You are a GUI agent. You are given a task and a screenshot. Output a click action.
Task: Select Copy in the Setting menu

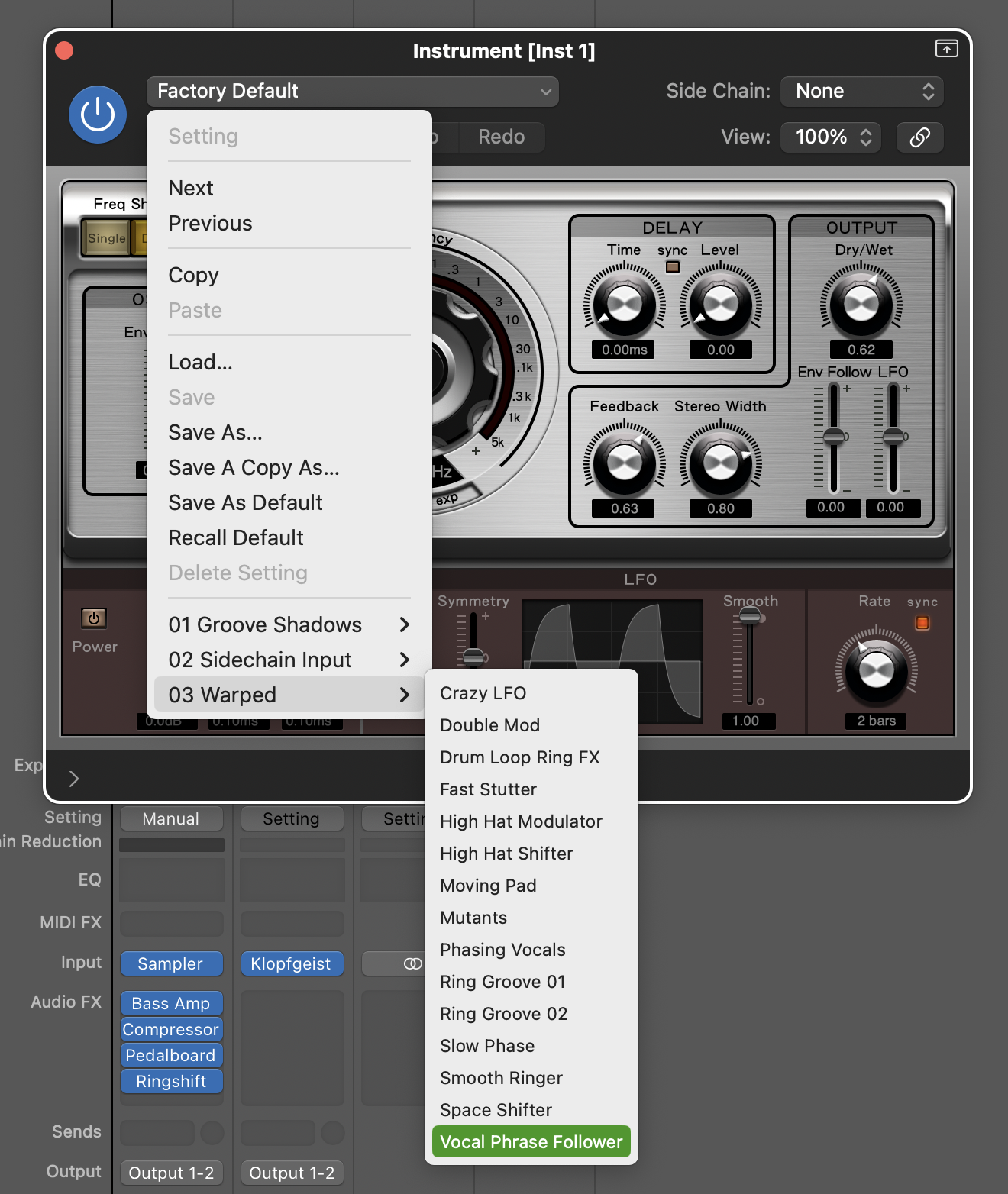289,275
